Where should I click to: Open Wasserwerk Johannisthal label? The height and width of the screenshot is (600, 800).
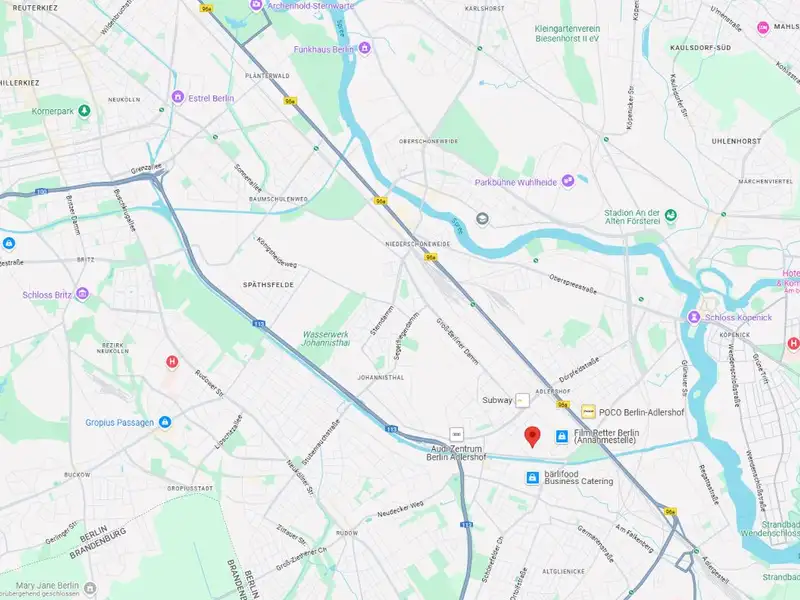pos(326,338)
